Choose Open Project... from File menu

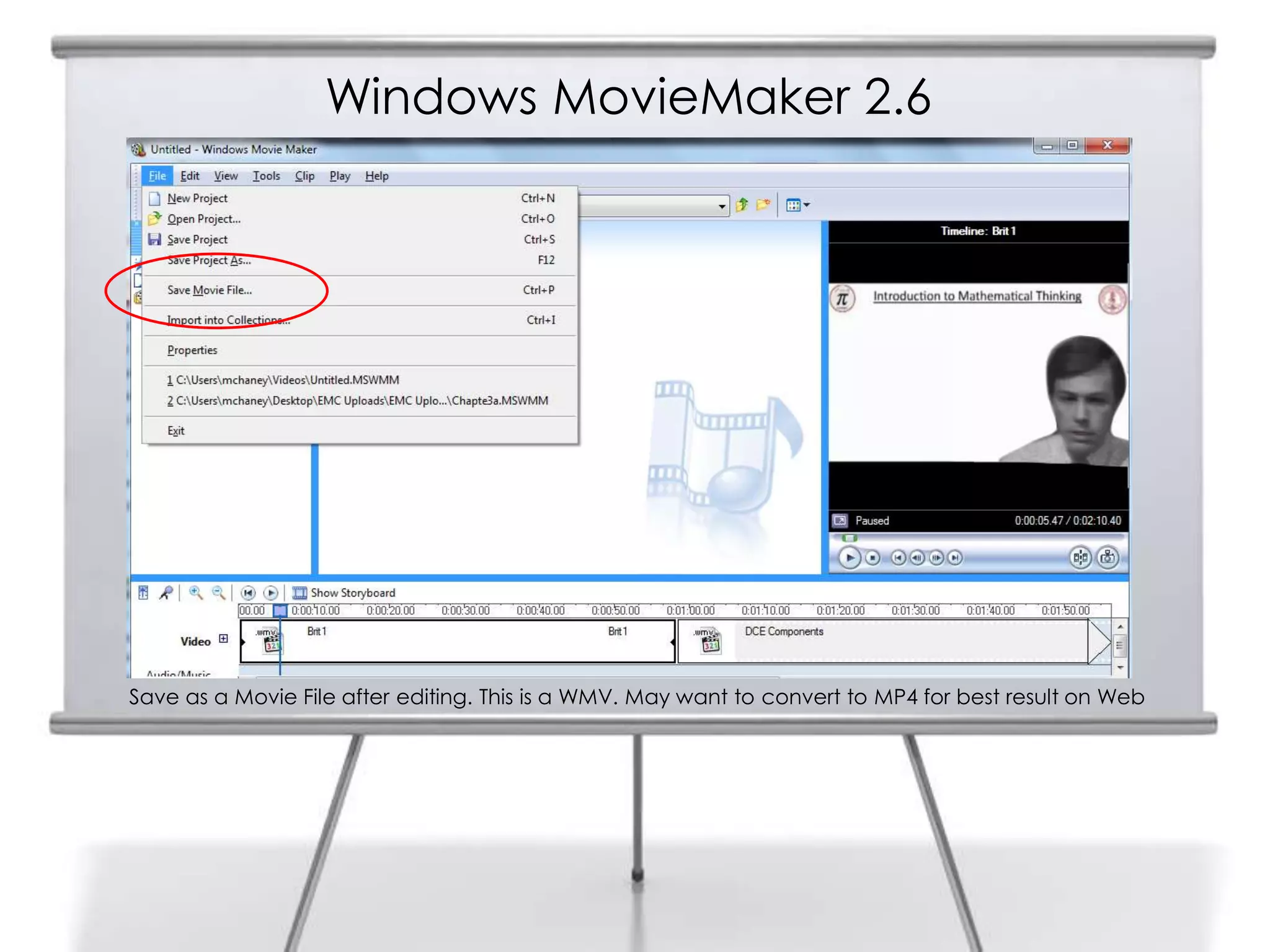click(x=360, y=219)
